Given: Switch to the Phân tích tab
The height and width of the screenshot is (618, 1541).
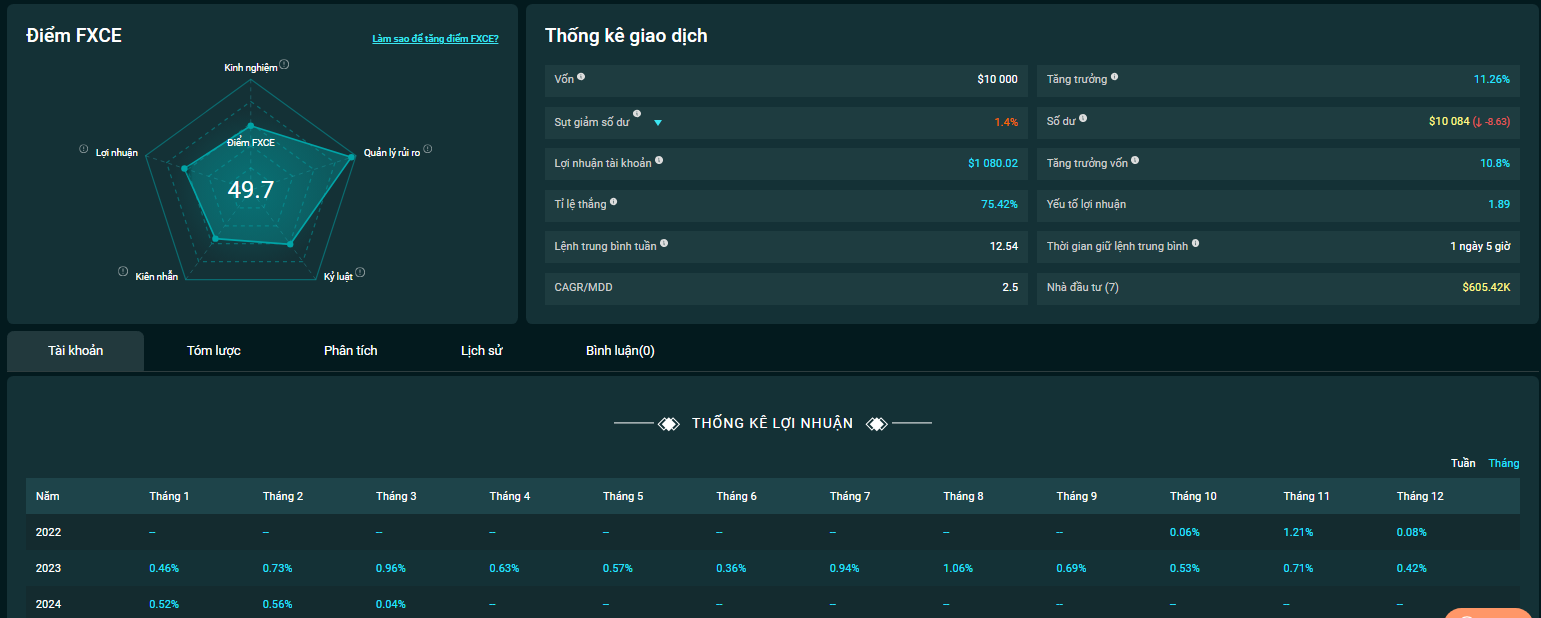Looking at the screenshot, I should [351, 351].
